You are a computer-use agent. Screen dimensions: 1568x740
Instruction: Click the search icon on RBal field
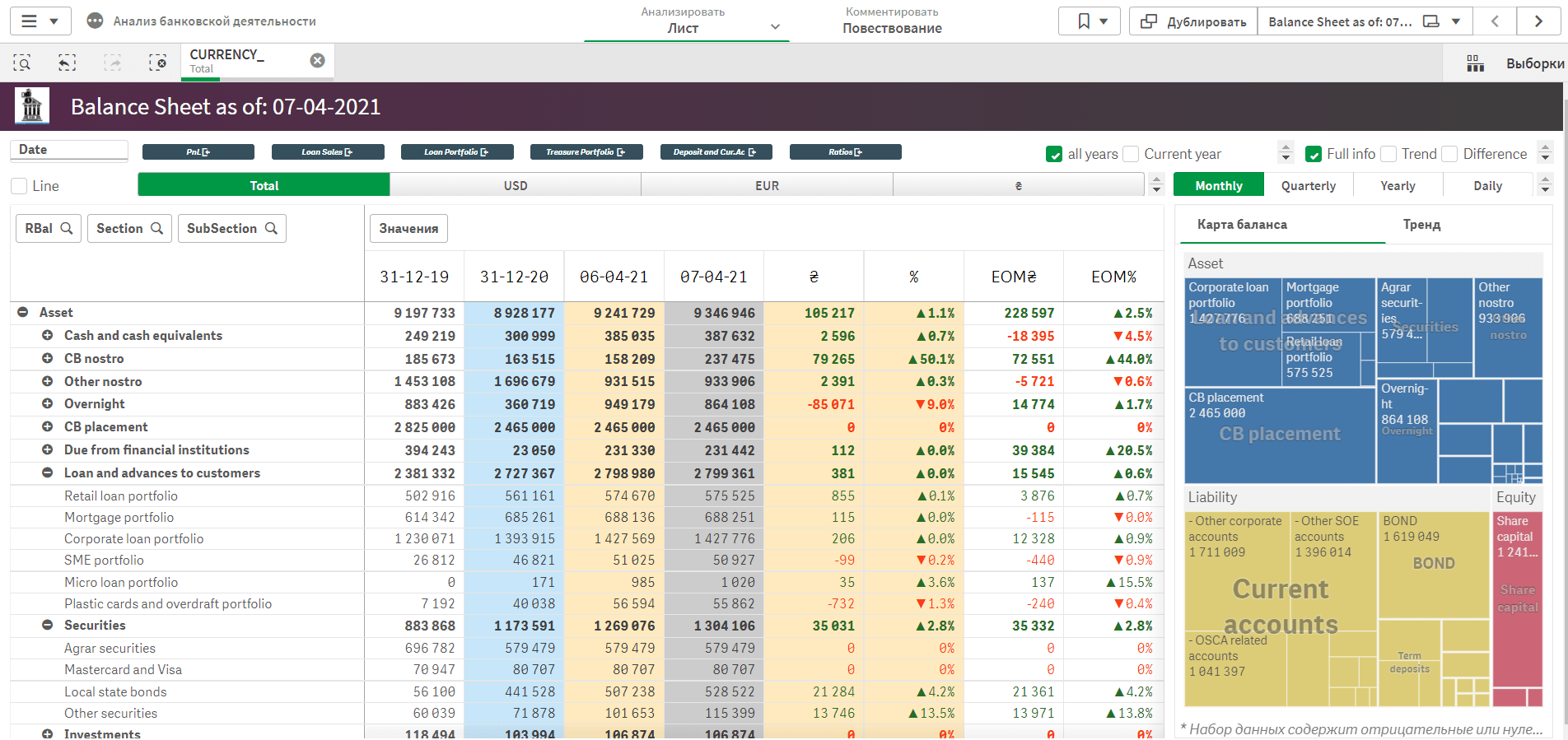click(67, 228)
